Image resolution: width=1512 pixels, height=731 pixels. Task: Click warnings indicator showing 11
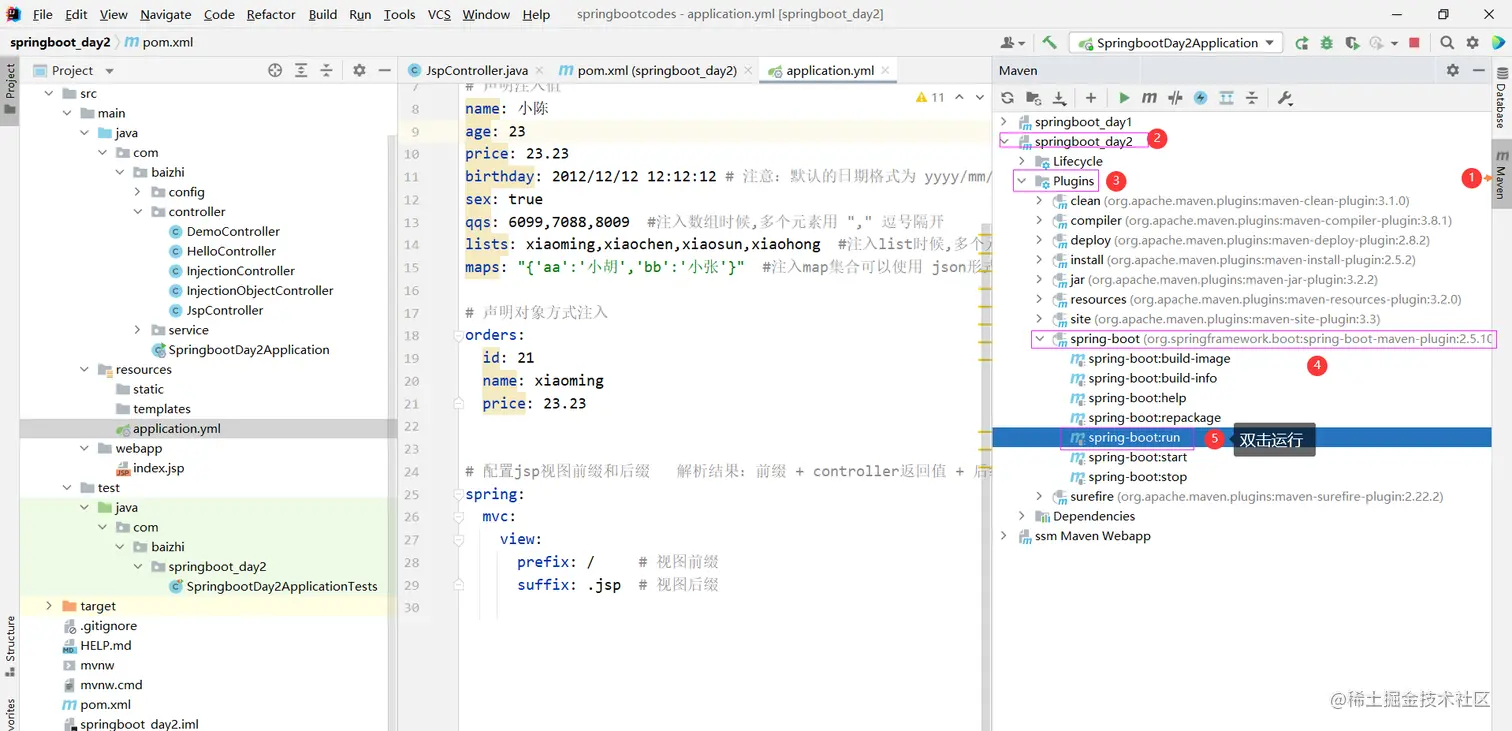(930, 97)
